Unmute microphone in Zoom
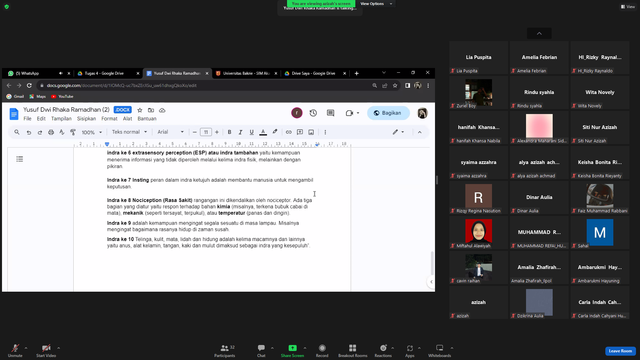640x360 pixels. [x=15, y=351]
